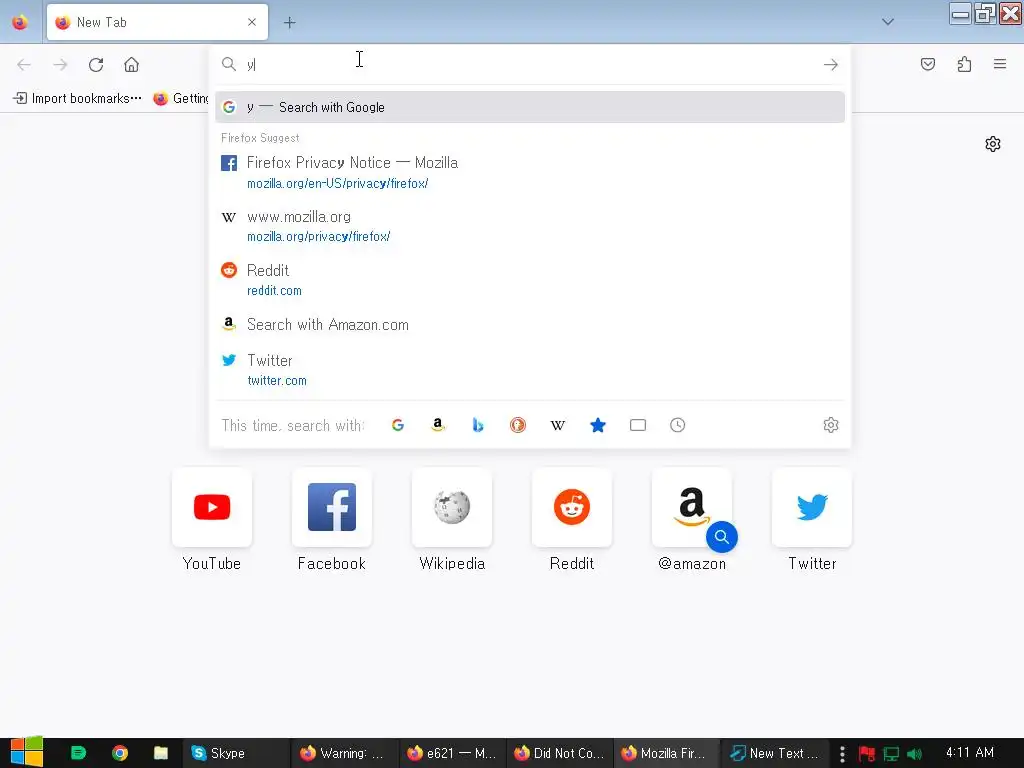Open the Extensions puzzle icon
The width and height of the screenshot is (1024, 768).
pos(964,64)
